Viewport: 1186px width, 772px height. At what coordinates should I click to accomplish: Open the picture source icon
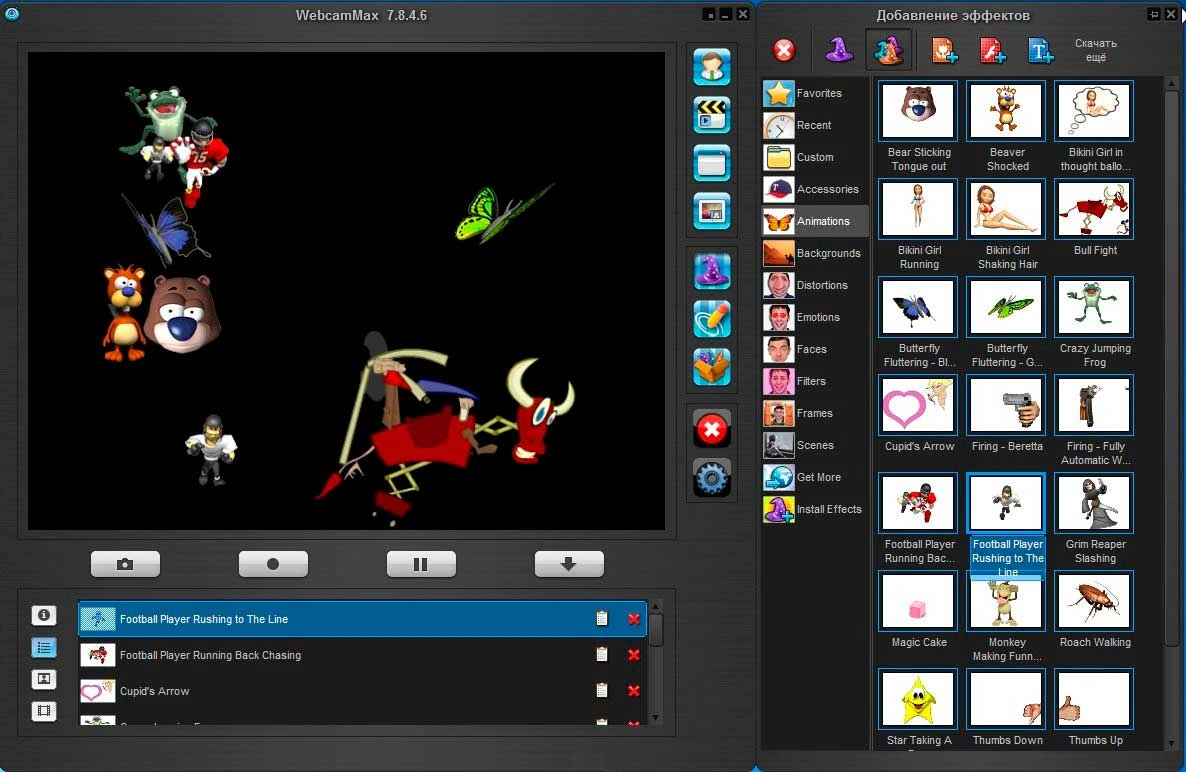(x=711, y=211)
